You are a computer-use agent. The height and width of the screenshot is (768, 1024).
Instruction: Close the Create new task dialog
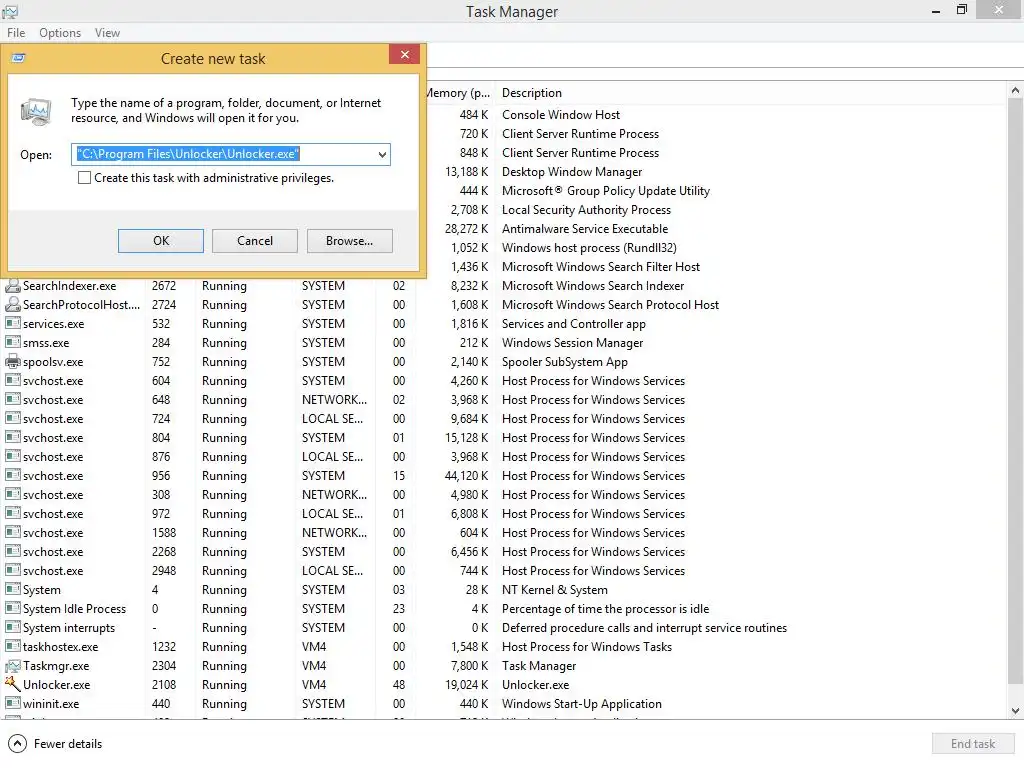tap(404, 54)
